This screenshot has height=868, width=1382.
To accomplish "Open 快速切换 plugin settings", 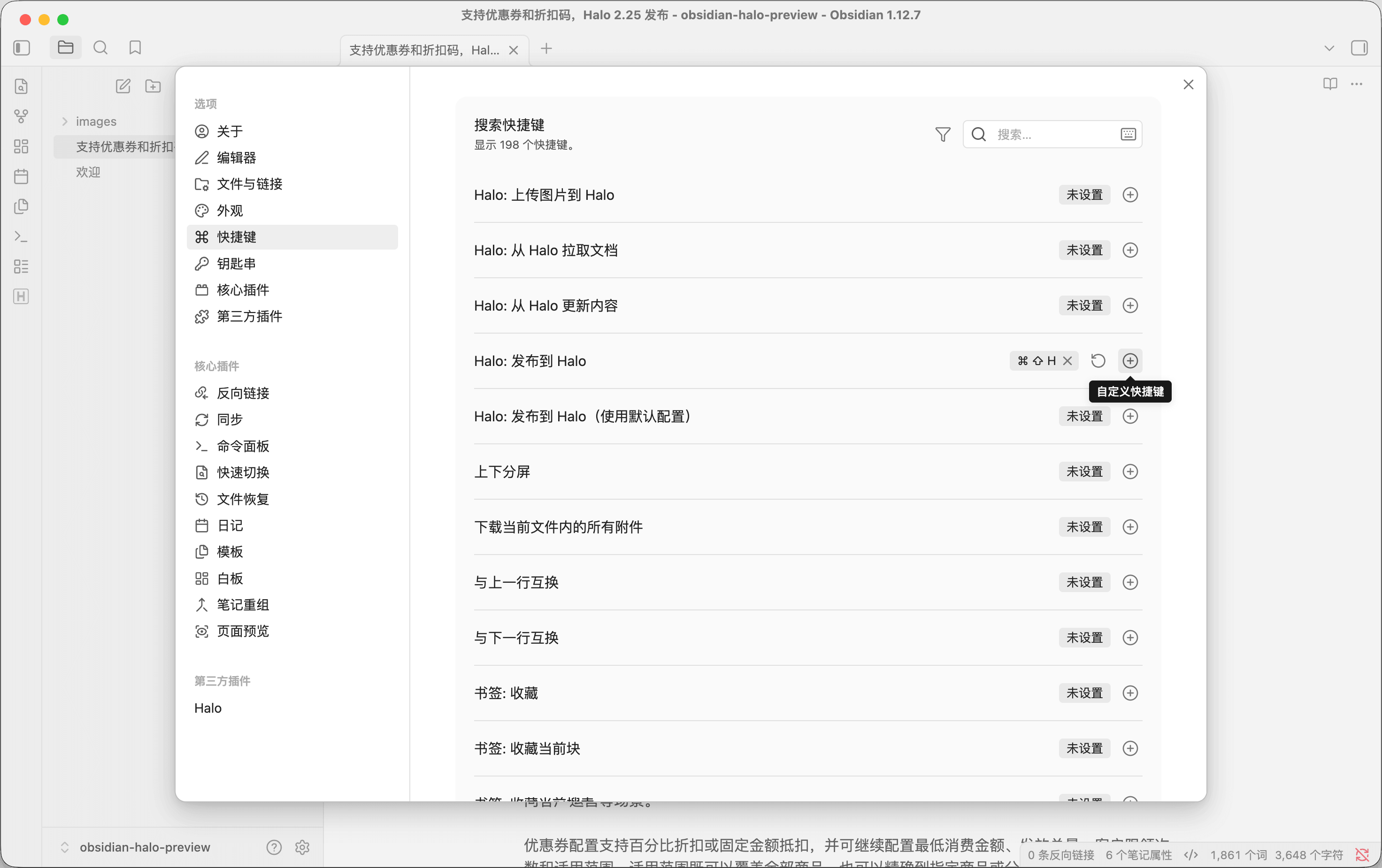I will coord(292,473).
